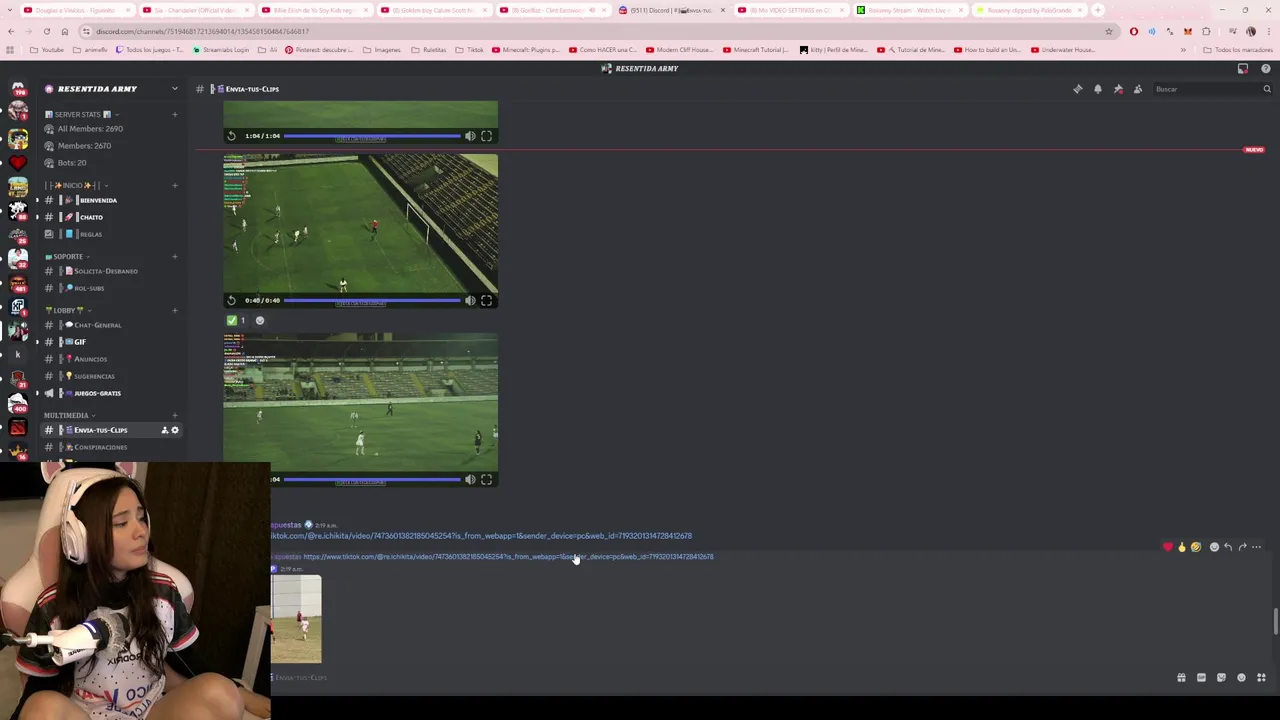Add reaction smiley next to checkmark reaction

[x=260, y=320]
